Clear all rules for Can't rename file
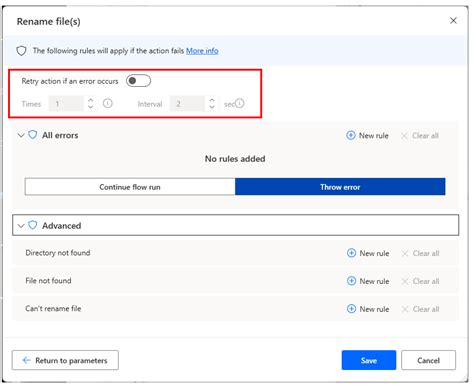Viewport: 474px width, 388px height. click(x=420, y=309)
